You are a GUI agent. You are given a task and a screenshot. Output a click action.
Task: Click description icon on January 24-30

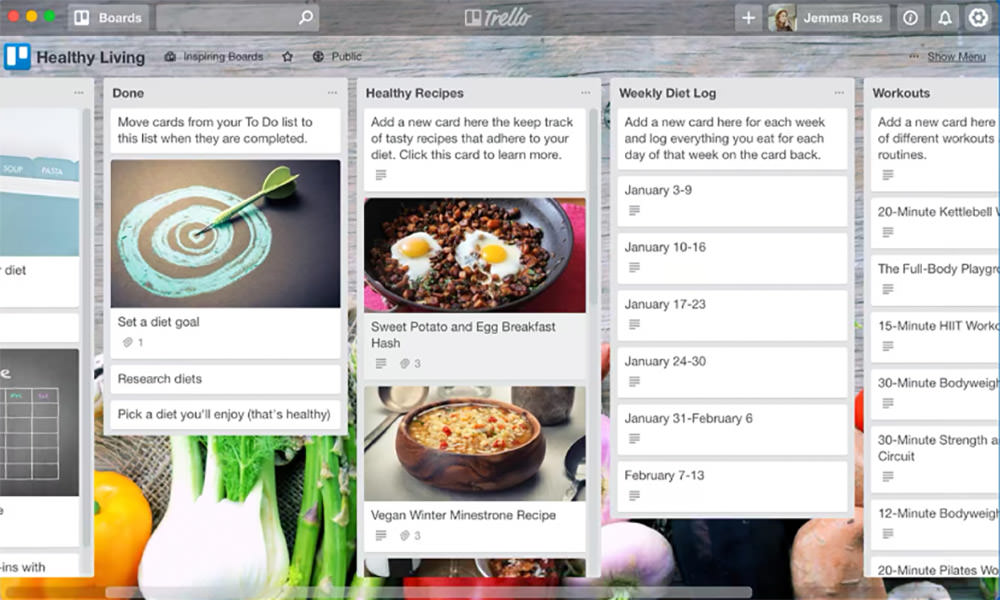[634, 381]
